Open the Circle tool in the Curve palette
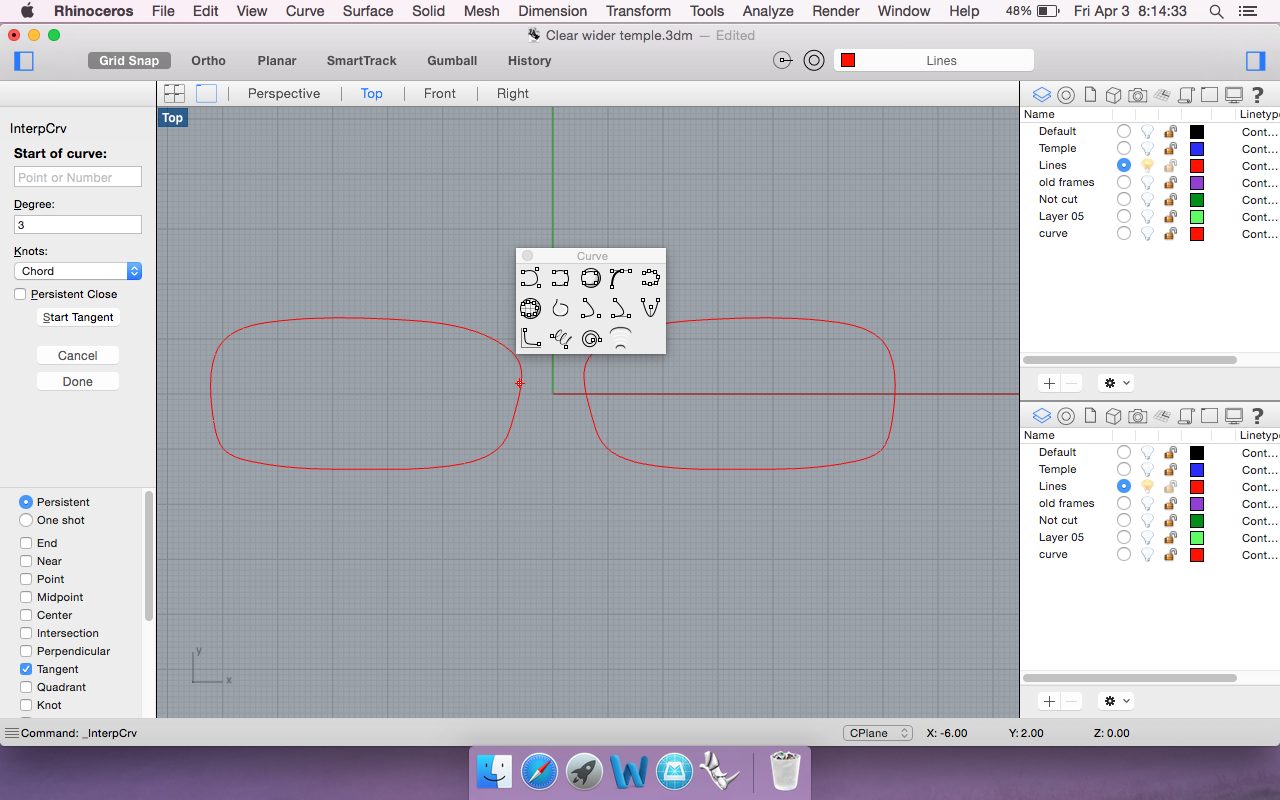 (x=591, y=278)
